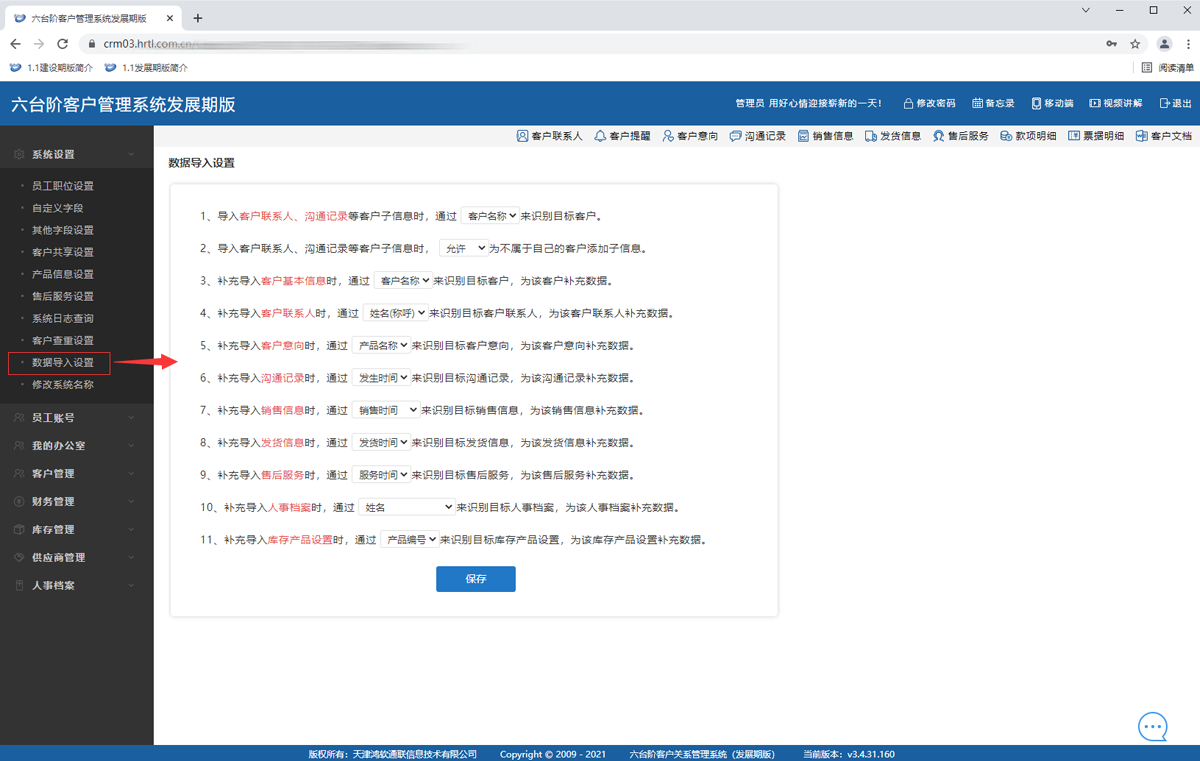Open the 允许 dropdown in rule 2
Viewport: 1200px width, 761px height.
tap(463, 247)
